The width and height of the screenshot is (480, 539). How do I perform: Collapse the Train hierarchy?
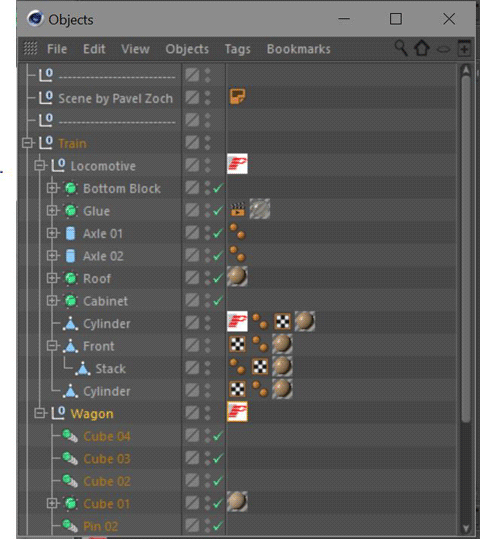(28, 143)
